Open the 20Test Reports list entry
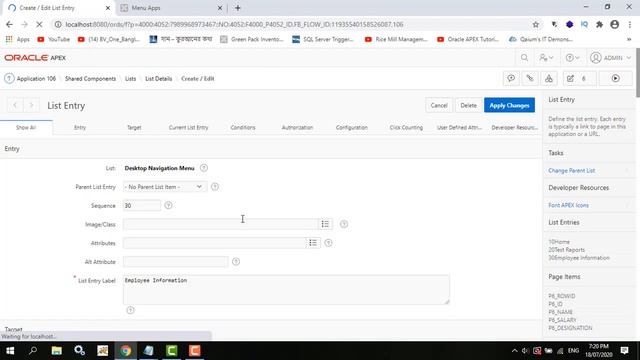 click(567, 249)
